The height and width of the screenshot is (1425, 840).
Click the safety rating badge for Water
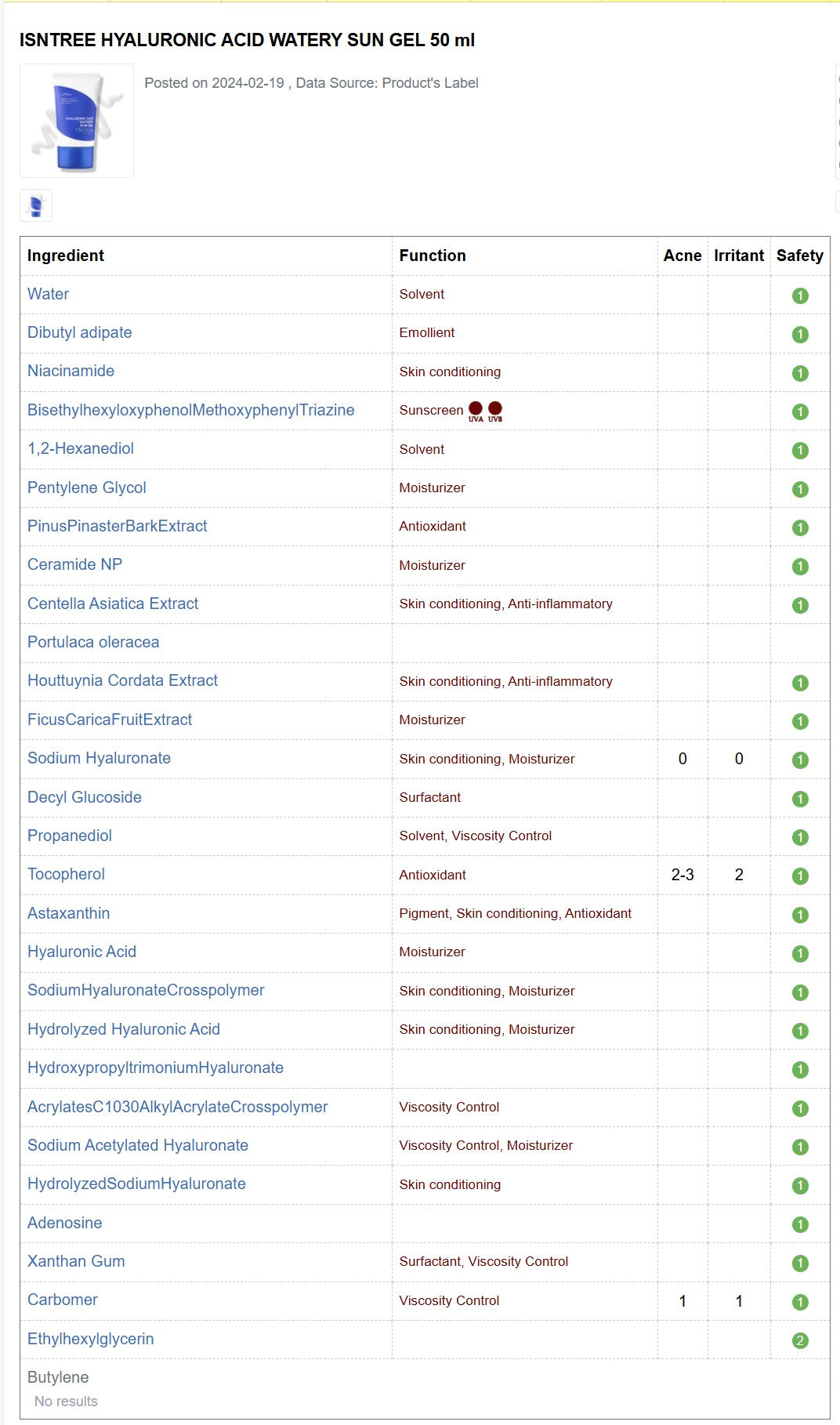pyautogui.click(x=800, y=296)
